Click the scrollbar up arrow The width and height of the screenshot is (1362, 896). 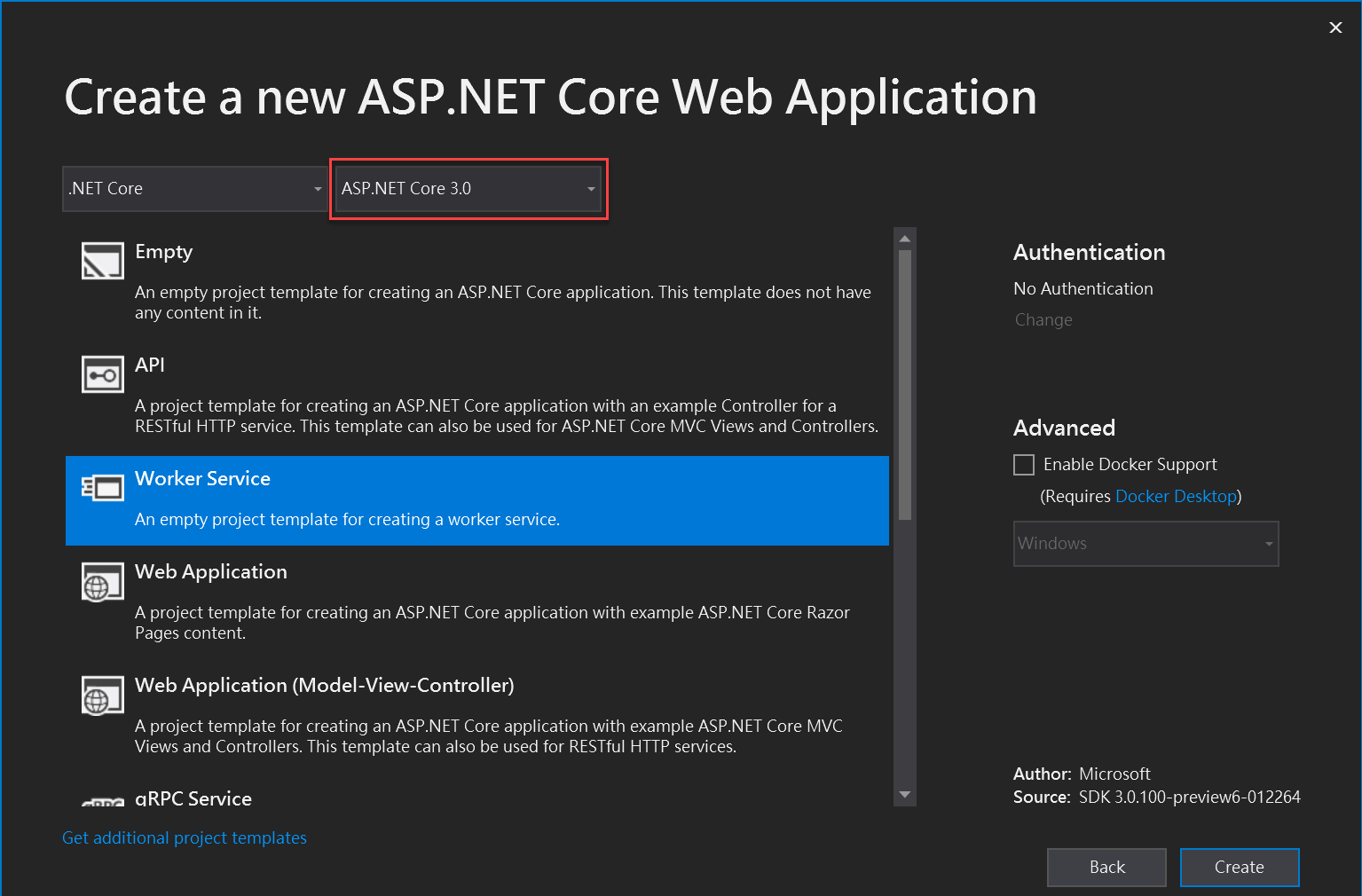[x=904, y=237]
